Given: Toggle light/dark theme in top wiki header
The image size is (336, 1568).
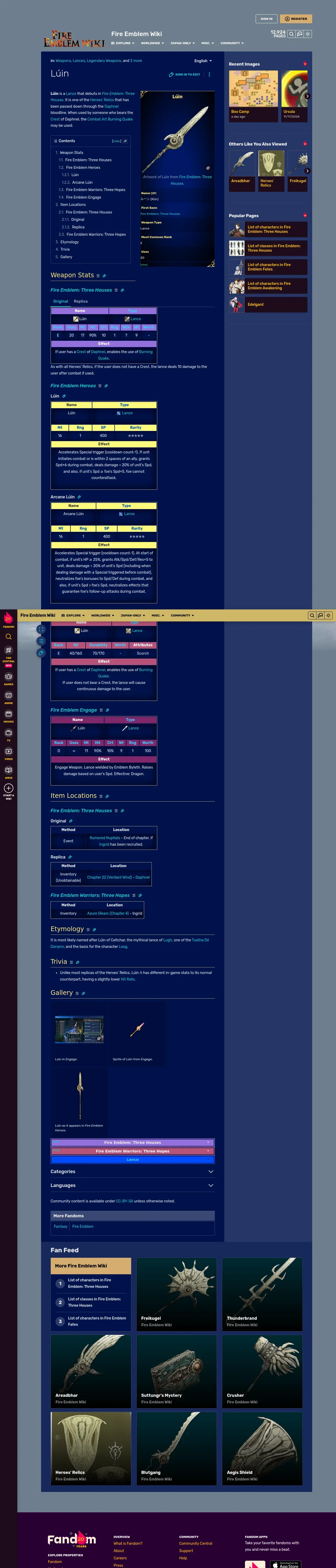Looking at the screenshot, I should [308, 34].
